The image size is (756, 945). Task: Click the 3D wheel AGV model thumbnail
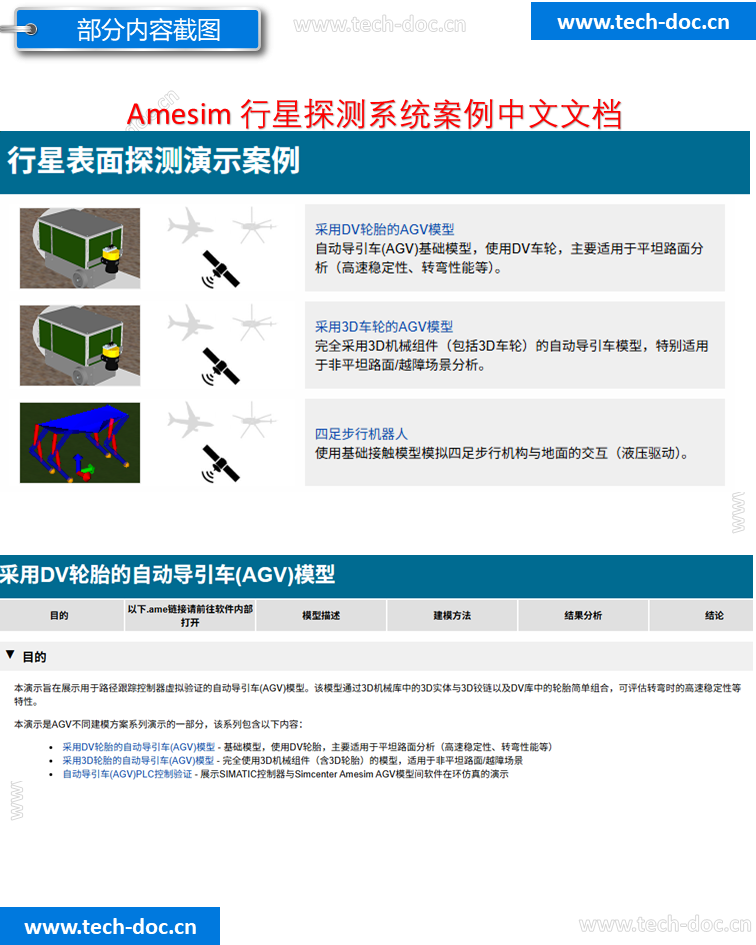[x=80, y=345]
